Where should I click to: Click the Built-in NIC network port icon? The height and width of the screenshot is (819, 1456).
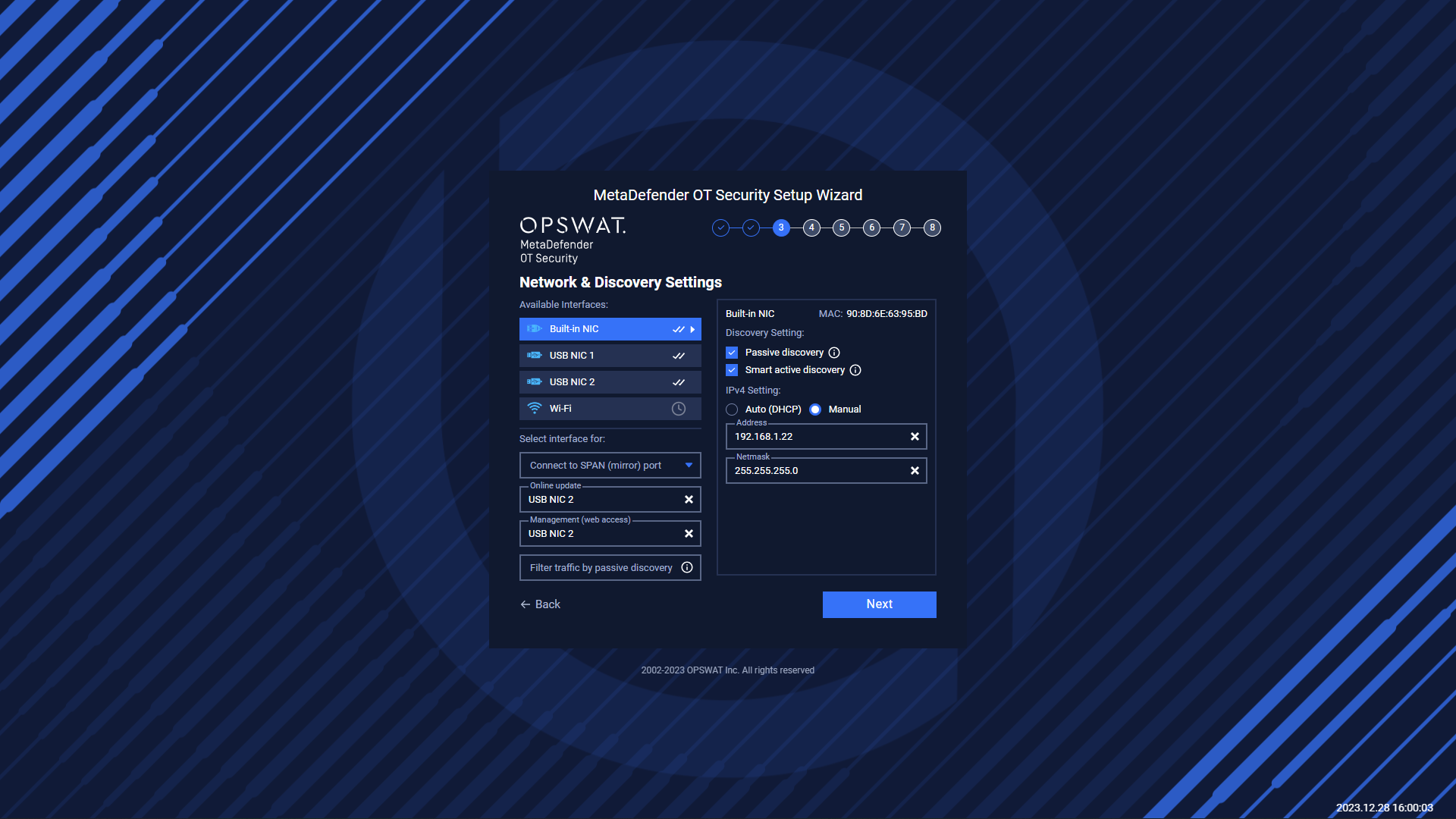(x=535, y=329)
